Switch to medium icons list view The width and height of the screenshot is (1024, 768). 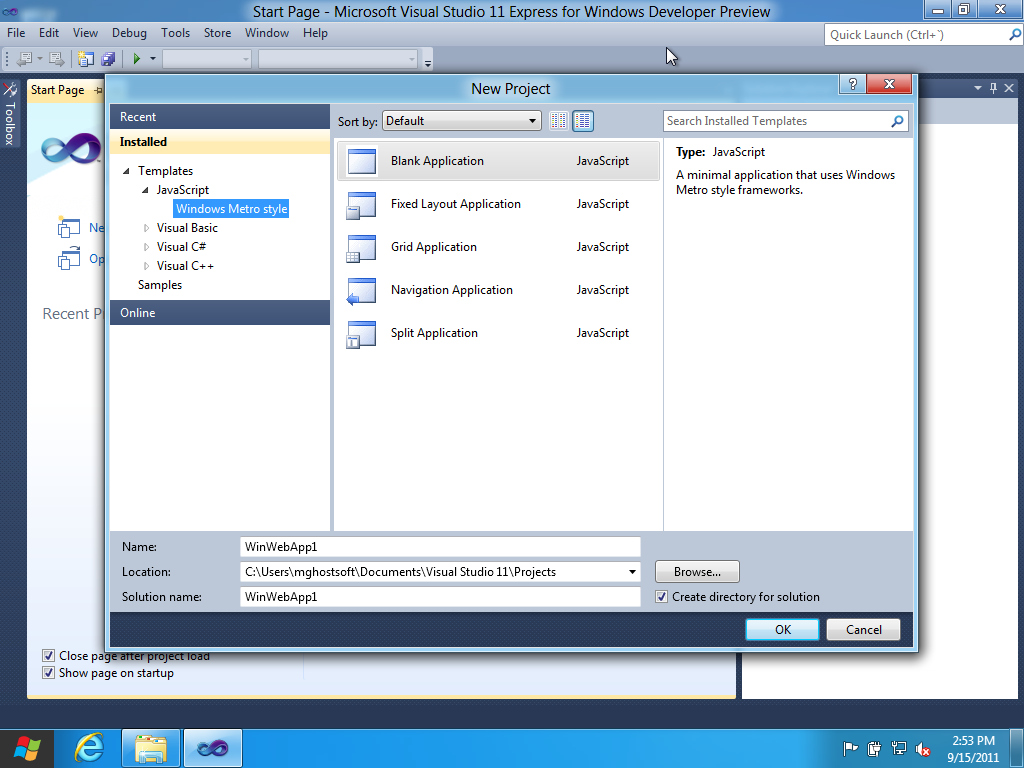[x=583, y=121]
